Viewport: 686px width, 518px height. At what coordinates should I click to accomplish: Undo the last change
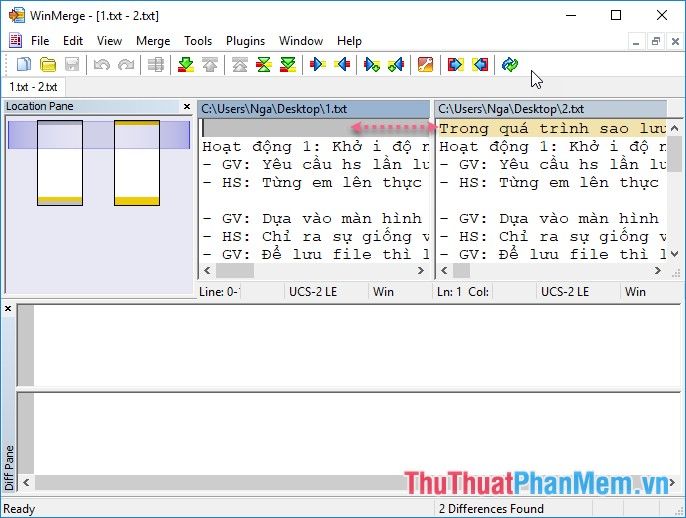[x=102, y=65]
